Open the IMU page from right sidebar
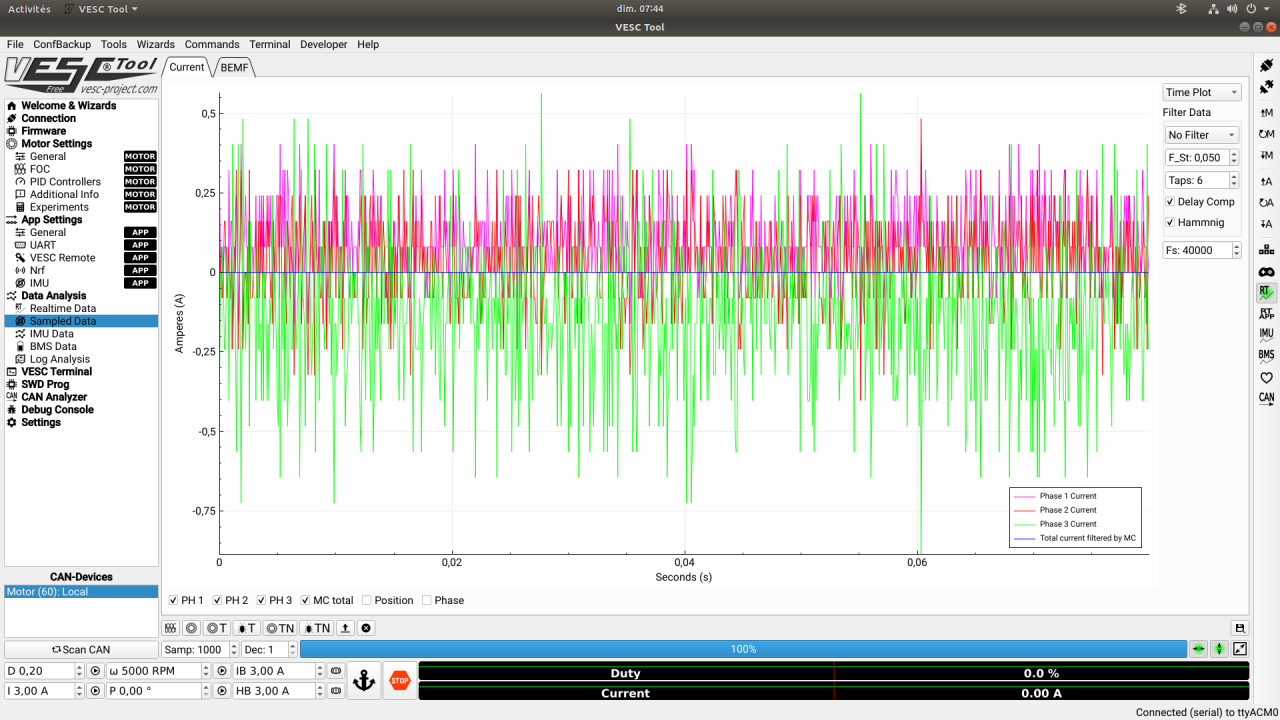The height and width of the screenshot is (720, 1280). pyautogui.click(x=1266, y=333)
